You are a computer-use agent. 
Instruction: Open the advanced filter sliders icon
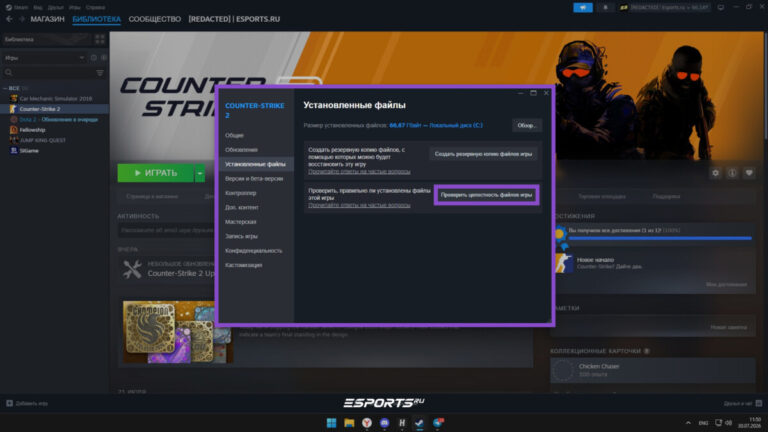coord(100,72)
